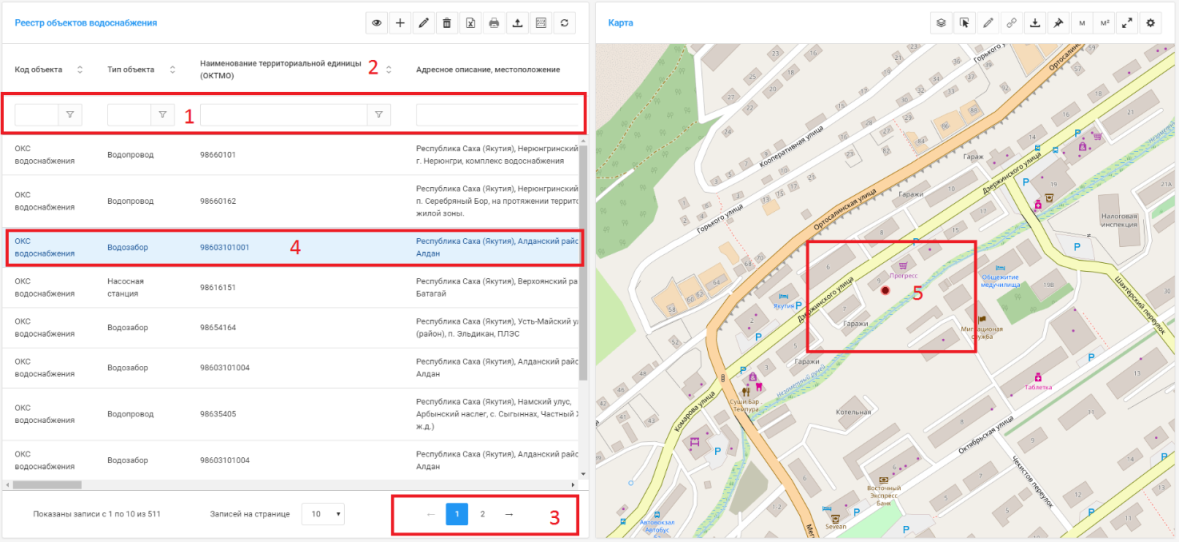This screenshot has height=542, width=1179.
Task: Click the eye icon in registry toolbar
Action: click(377, 23)
